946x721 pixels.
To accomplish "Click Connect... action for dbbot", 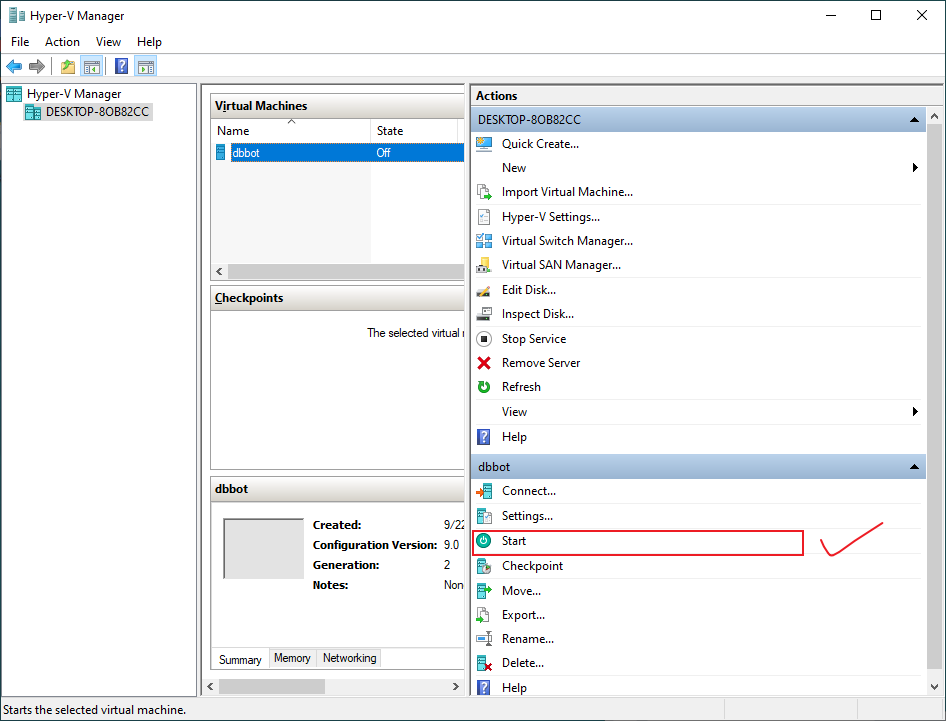I will (x=529, y=491).
